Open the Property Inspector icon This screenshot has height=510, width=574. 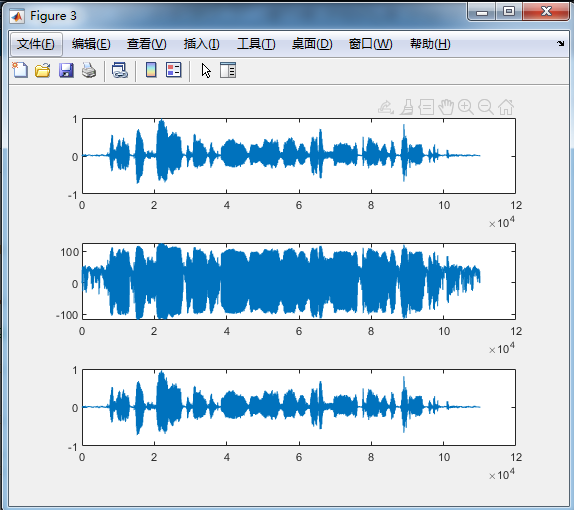[x=228, y=70]
